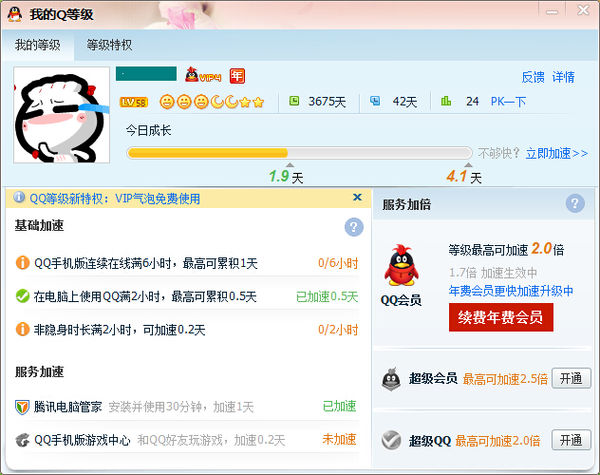The image size is (600, 475).
Task: Open the 详情 details link
Action: 564,77
